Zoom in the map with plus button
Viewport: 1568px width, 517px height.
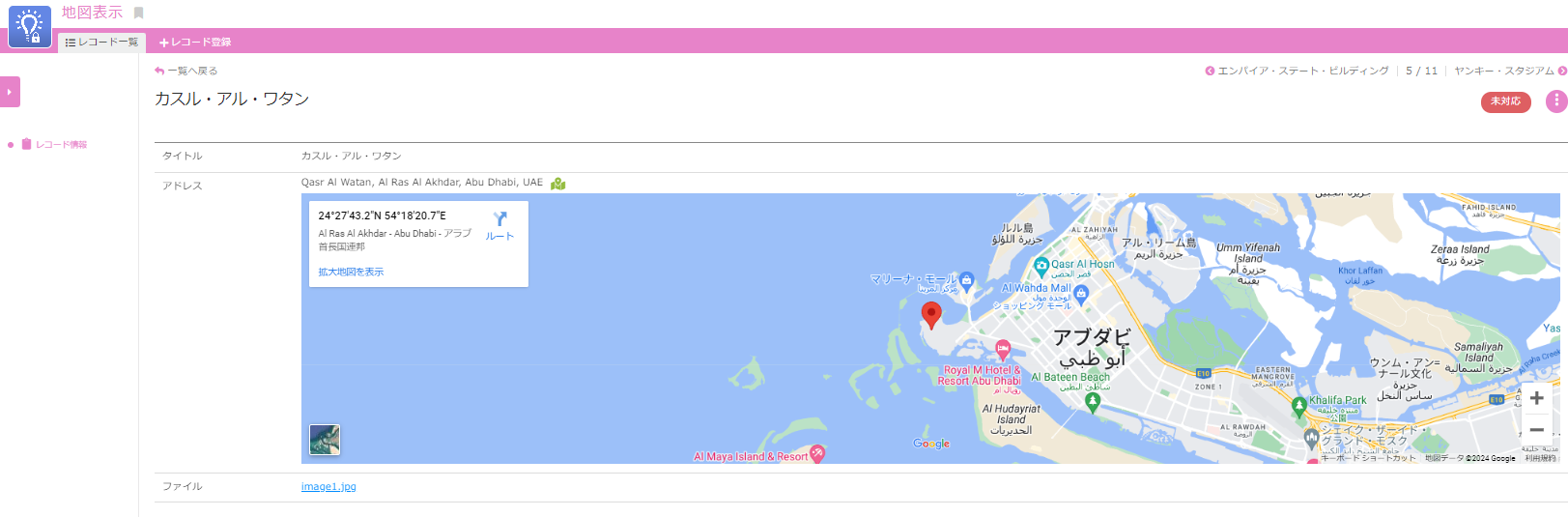pos(1536,398)
